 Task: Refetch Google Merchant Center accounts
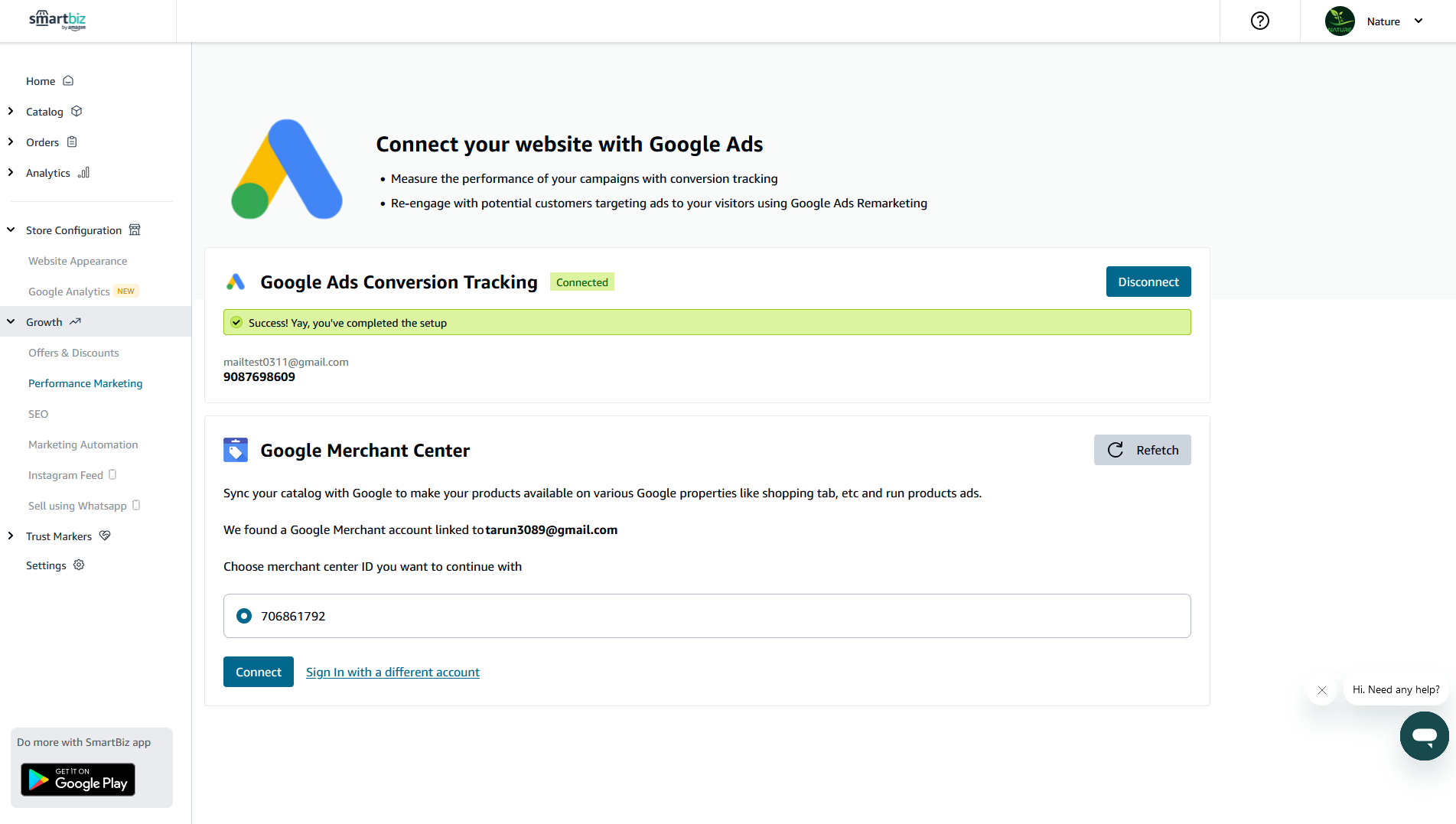1142,450
